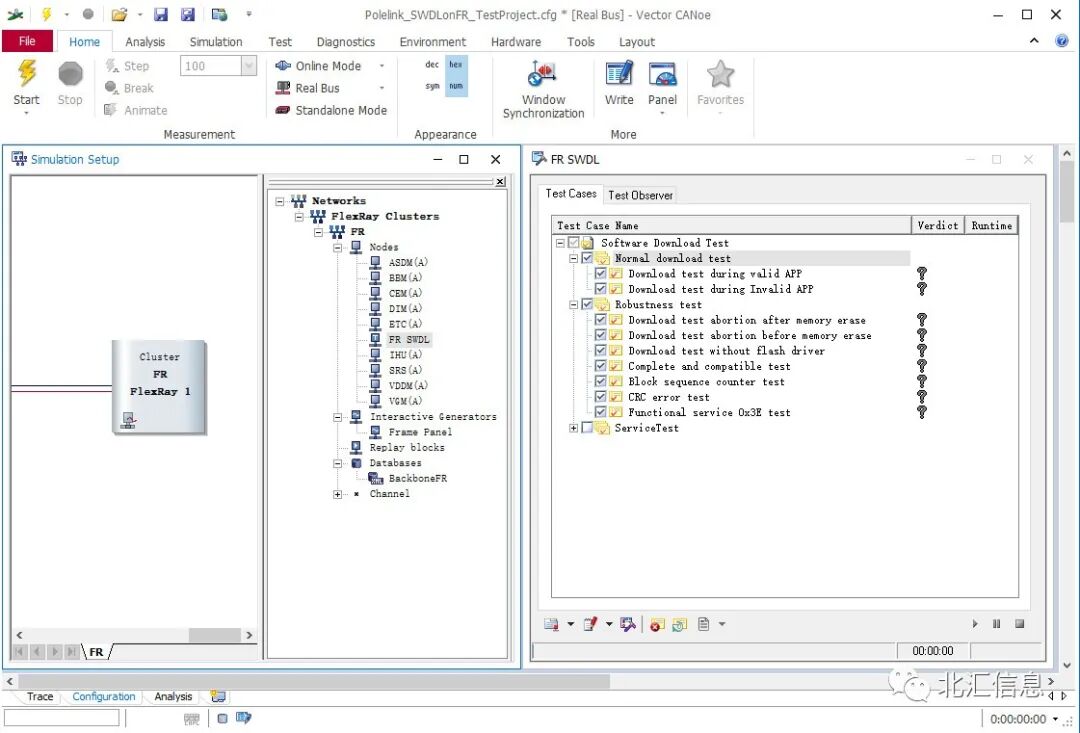Click the configure tool icon in FR SWDL toolbar
Image resolution: width=1080 pixels, height=733 pixels.
627,624
